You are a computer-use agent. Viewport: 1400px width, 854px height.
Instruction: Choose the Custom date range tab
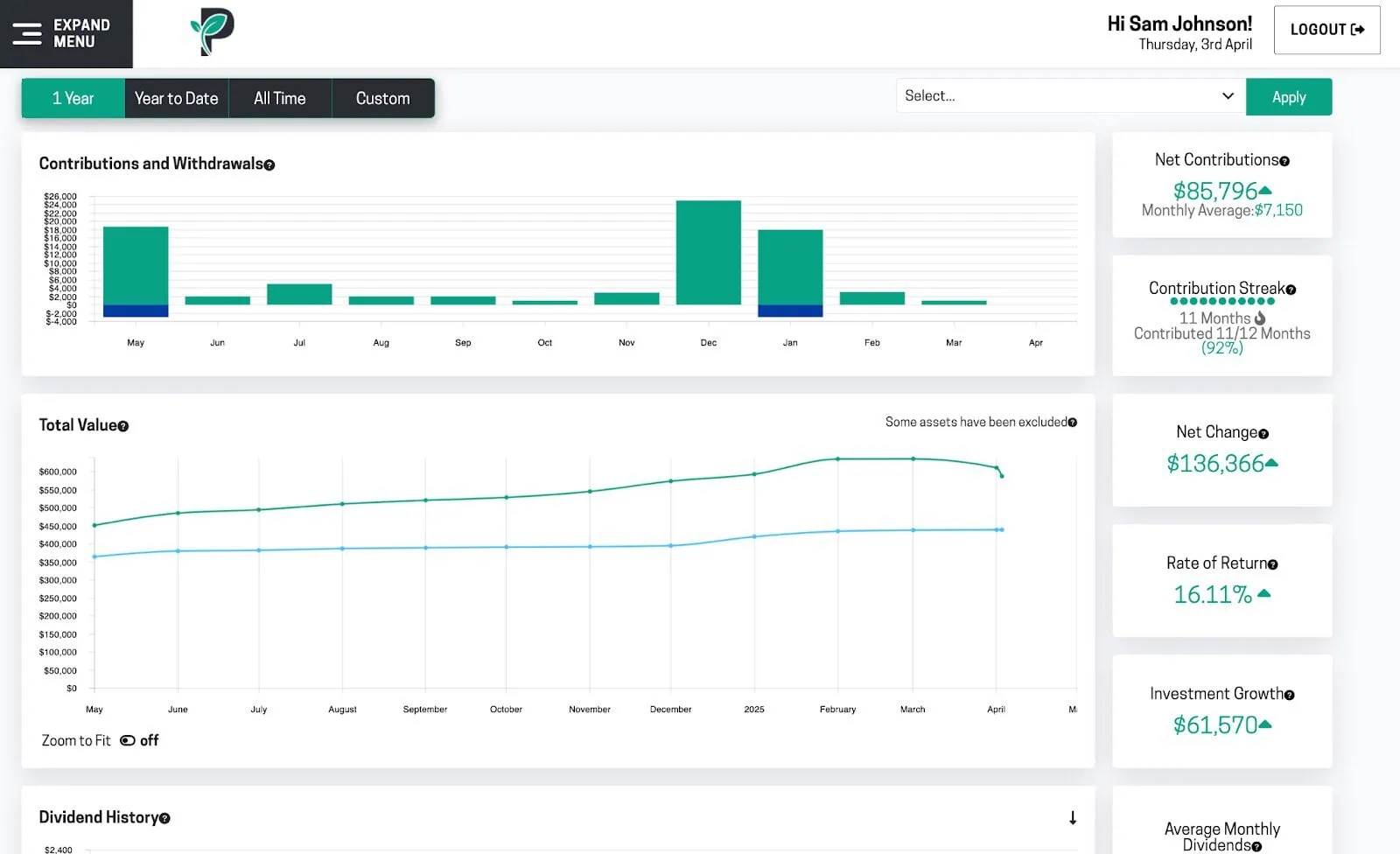point(382,99)
